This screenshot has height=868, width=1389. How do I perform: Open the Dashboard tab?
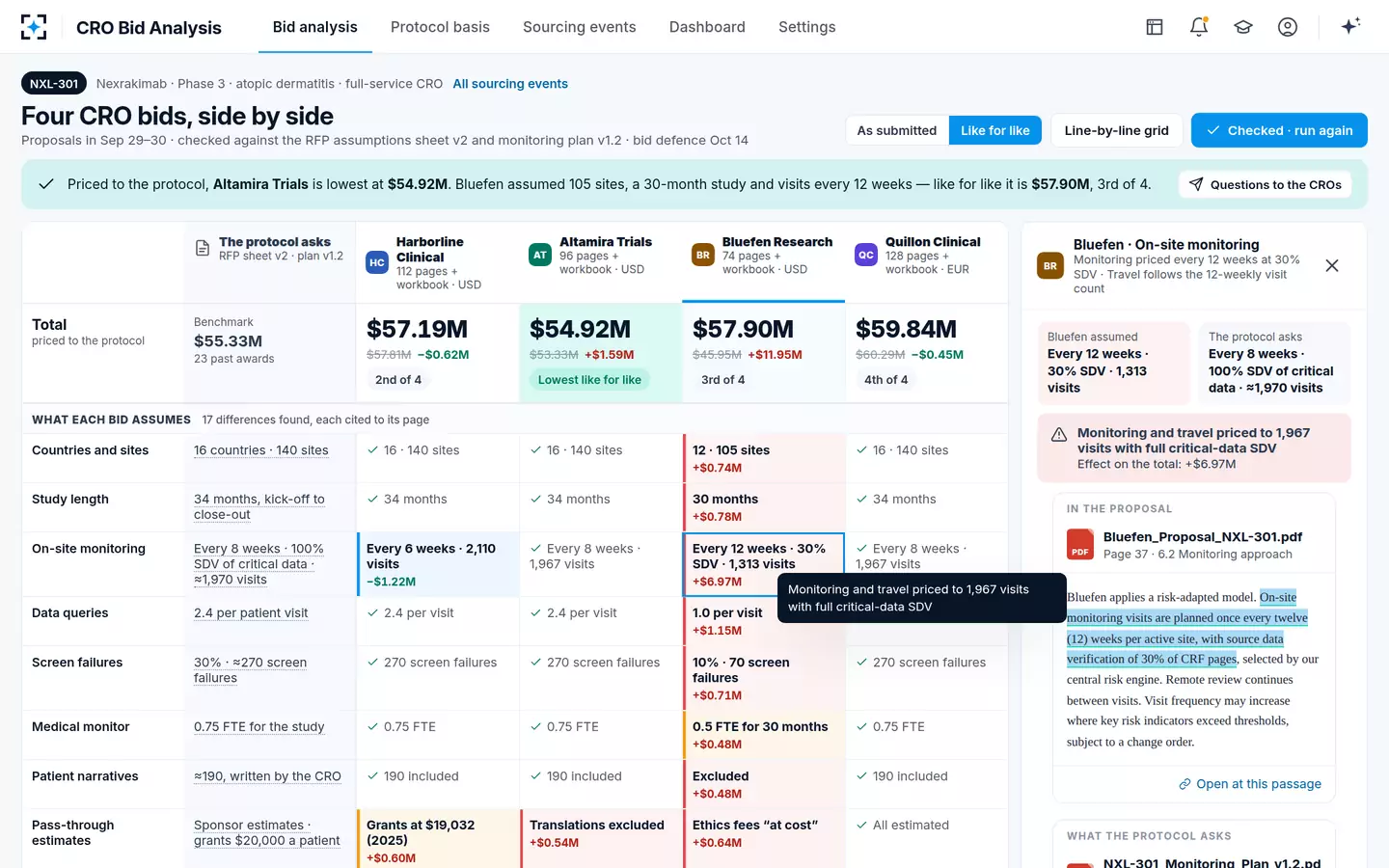pos(707,27)
